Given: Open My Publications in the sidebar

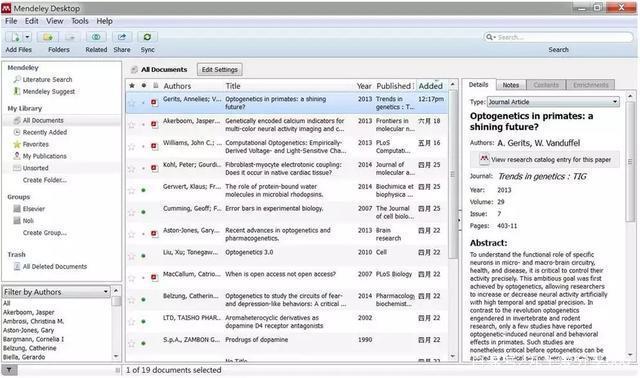Looking at the screenshot, I should click(44, 156).
